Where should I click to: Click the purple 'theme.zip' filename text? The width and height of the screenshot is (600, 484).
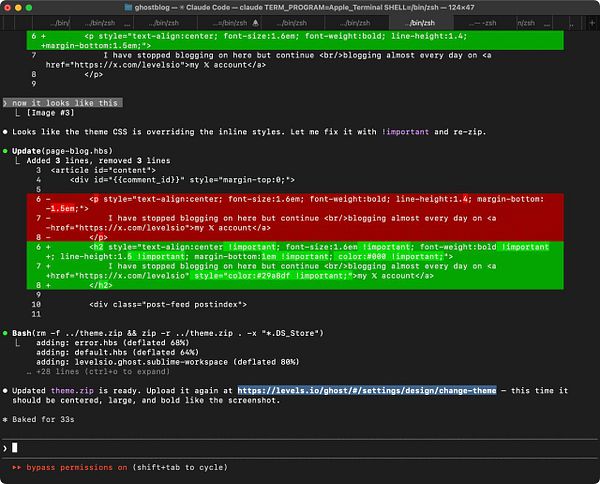tap(72, 390)
